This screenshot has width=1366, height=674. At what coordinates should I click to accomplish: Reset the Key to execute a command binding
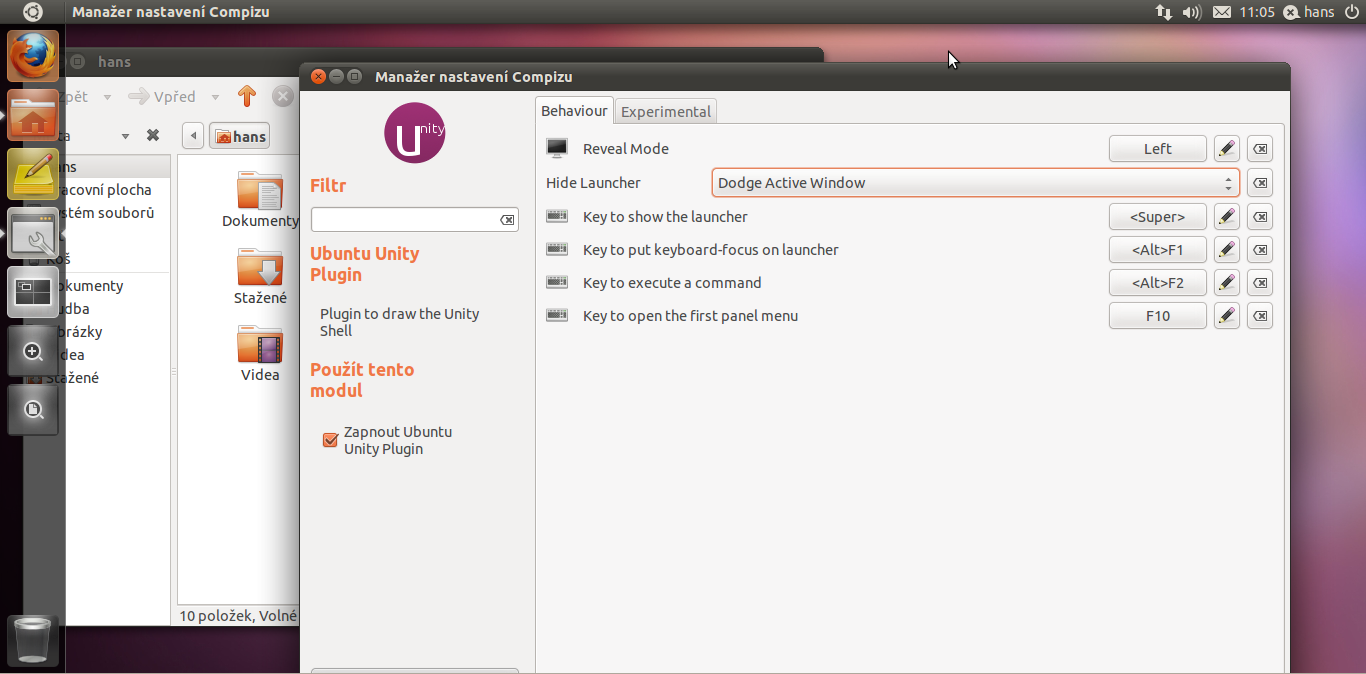point(1260,283)
